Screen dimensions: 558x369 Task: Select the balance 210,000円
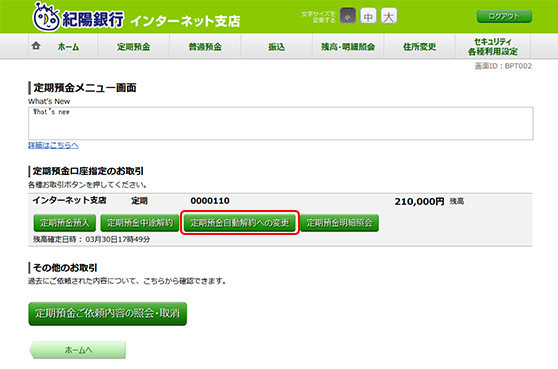[x=419, y=201]
